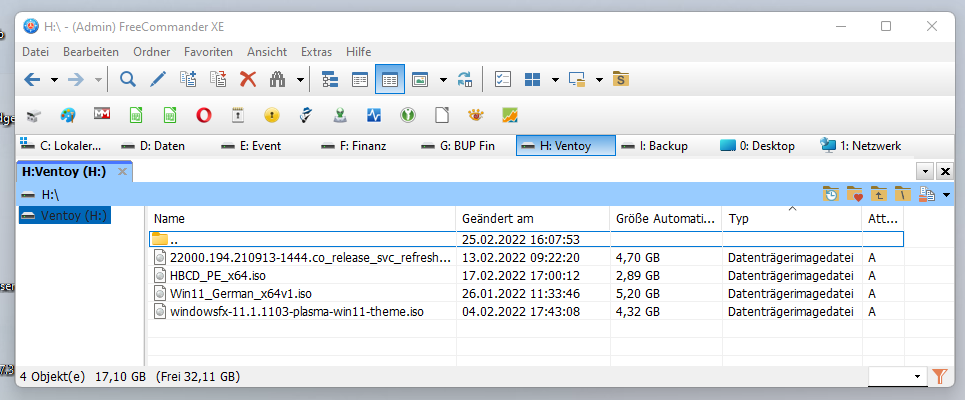Launch the paint palette application icon

pyautogui.click(x=68, y=114)
